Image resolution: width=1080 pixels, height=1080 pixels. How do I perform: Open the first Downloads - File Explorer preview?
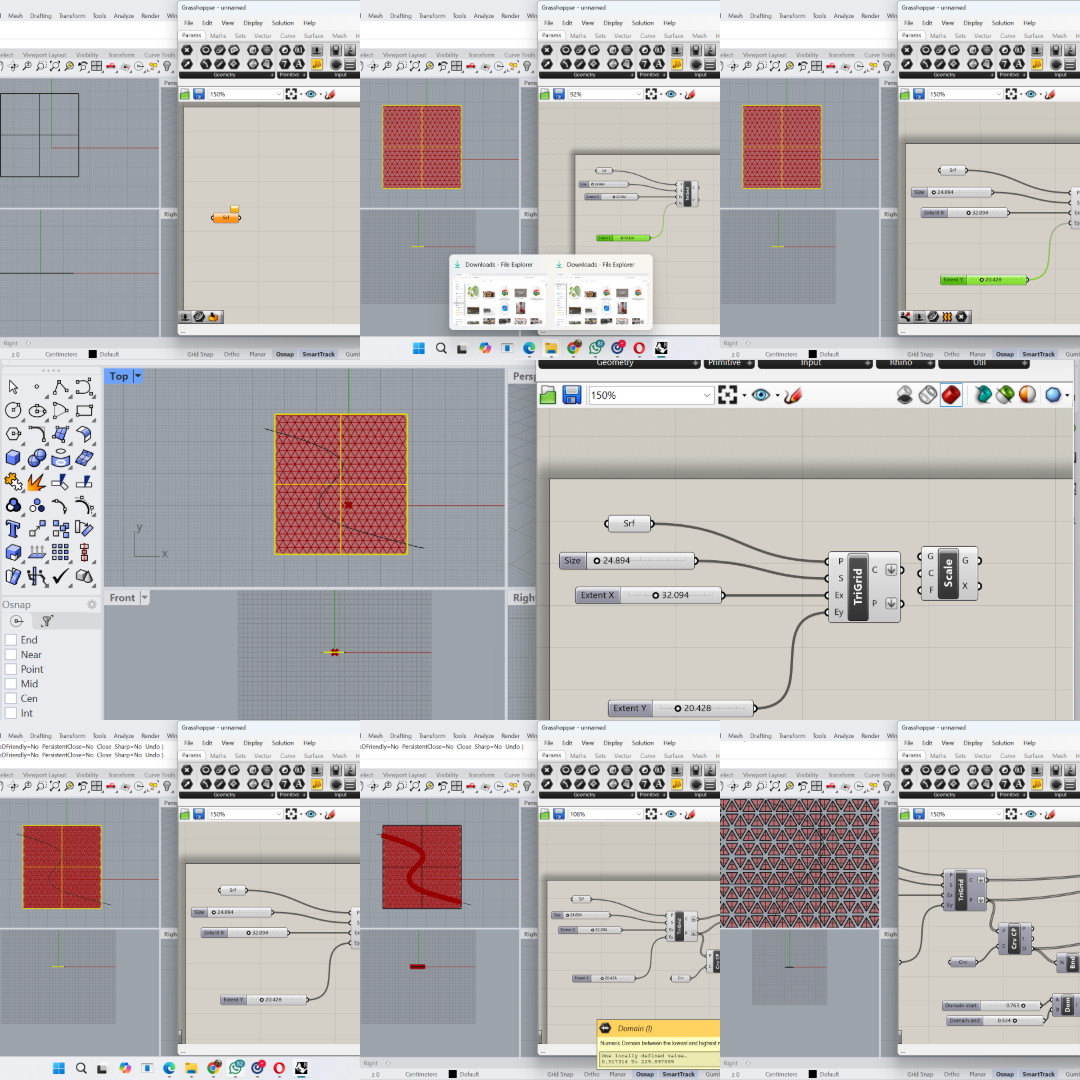(499, 294)
